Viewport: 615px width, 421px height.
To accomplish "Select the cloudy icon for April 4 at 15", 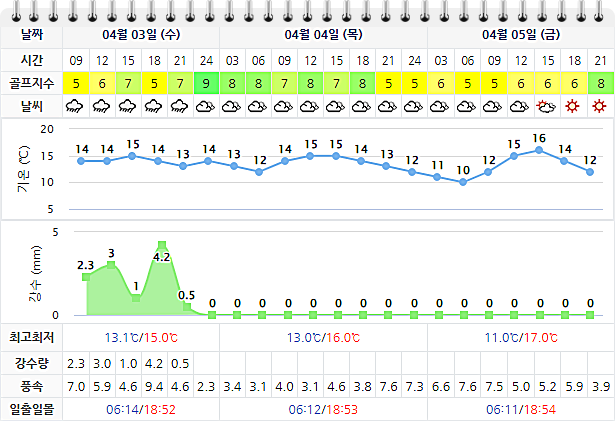I will tap(335, 106).
